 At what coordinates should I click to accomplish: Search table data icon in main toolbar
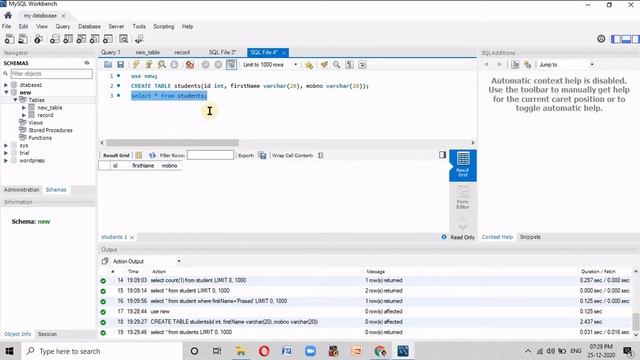tap(124, 39)
